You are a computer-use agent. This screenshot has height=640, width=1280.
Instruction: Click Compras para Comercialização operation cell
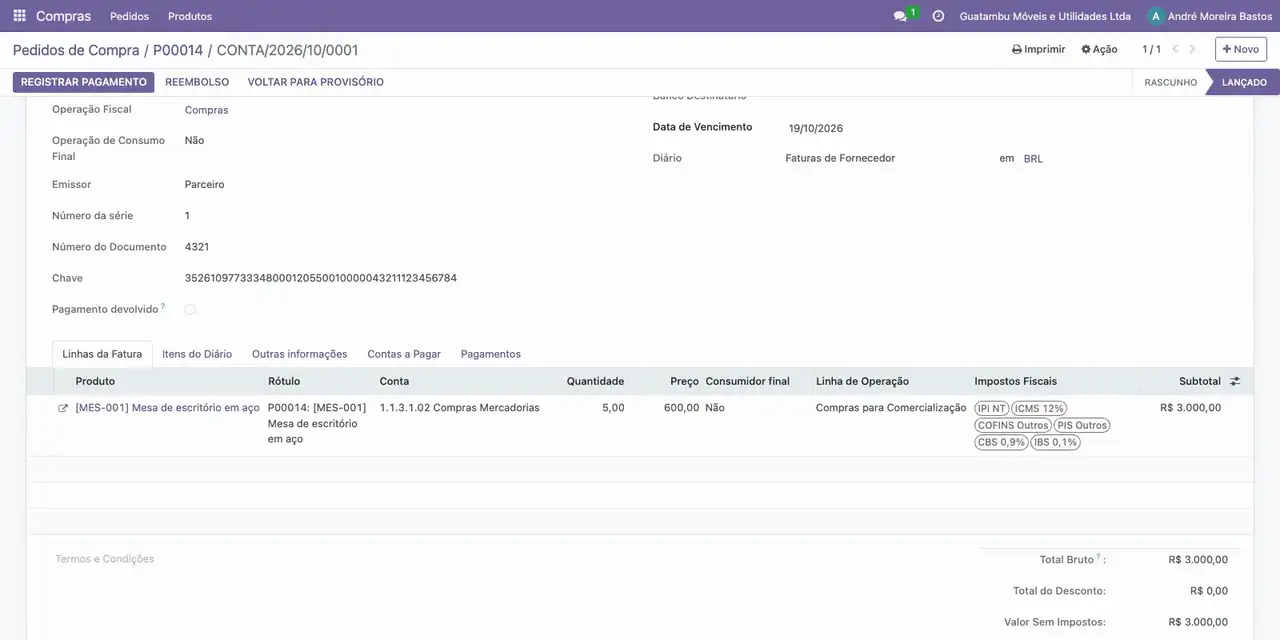[891, 408]
